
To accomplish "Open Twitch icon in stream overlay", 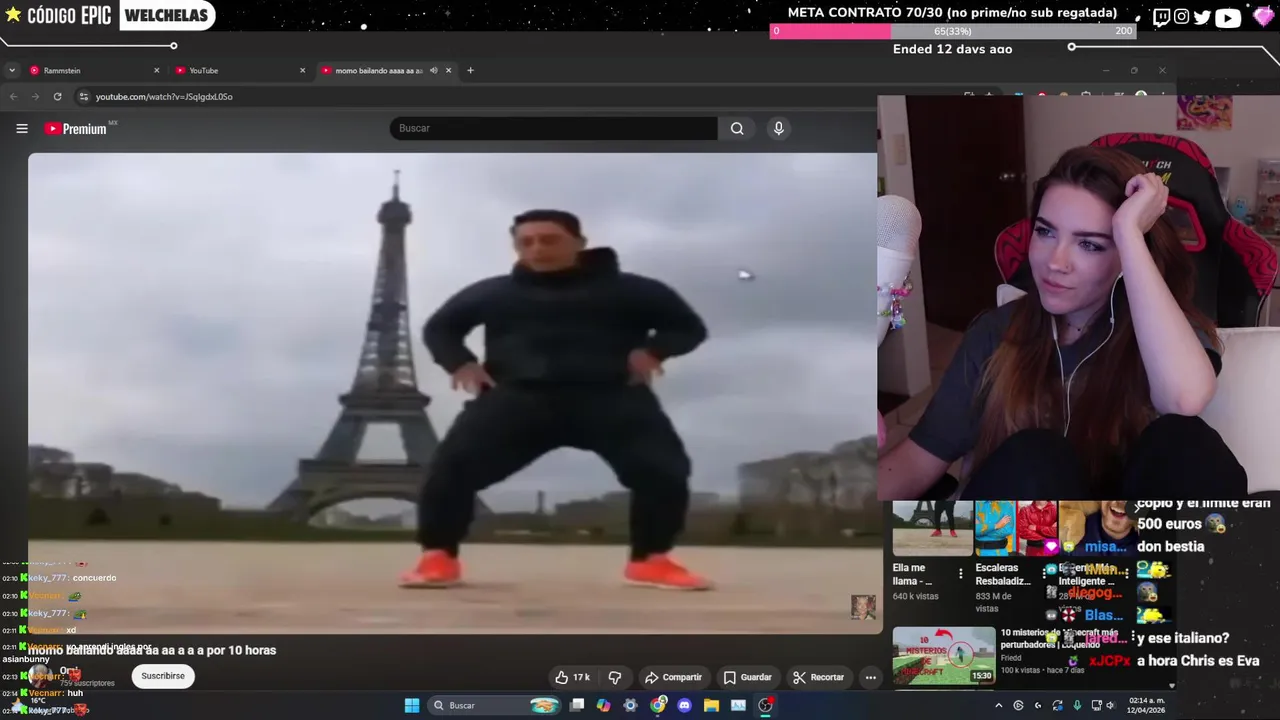I will pyautogui.click(x=1162, y=17).
